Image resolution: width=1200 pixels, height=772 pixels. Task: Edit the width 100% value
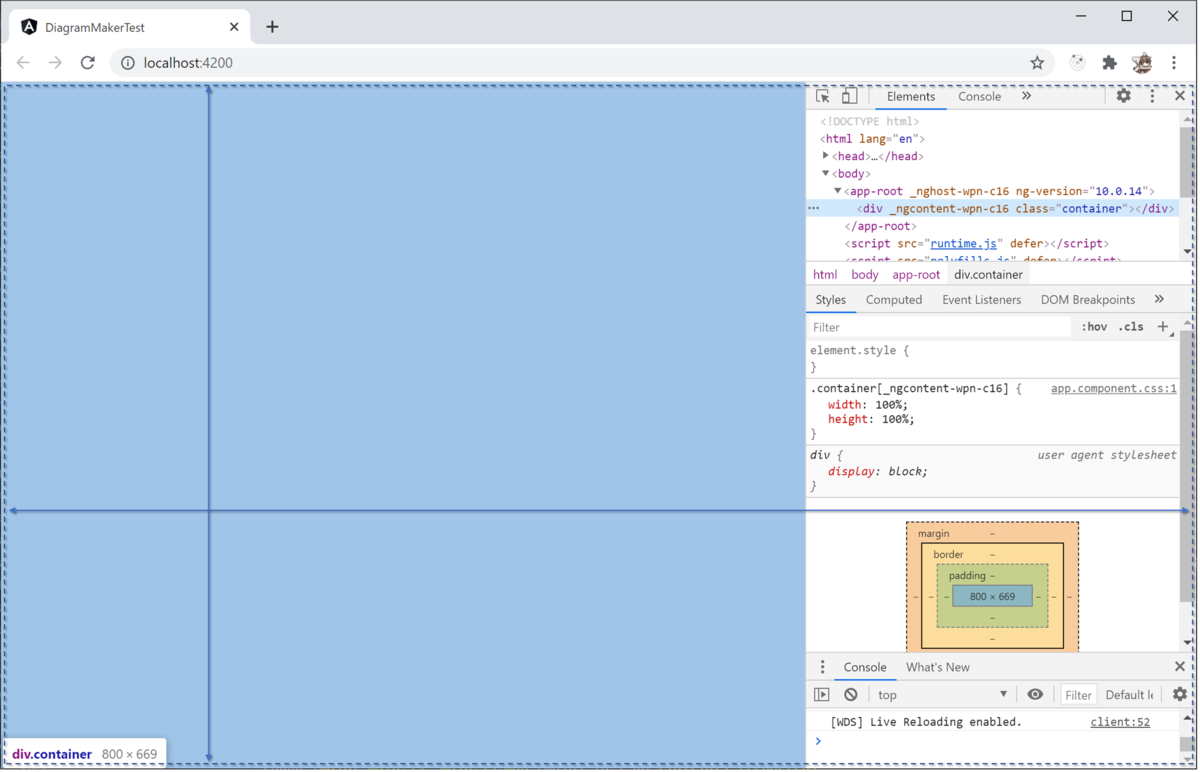(890, 405)
